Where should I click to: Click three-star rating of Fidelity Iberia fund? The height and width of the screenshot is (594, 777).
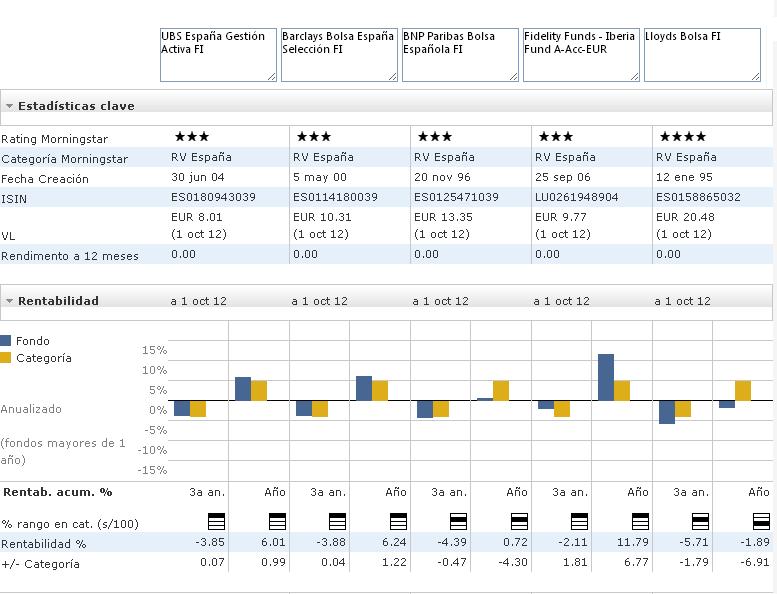(555, 137)
